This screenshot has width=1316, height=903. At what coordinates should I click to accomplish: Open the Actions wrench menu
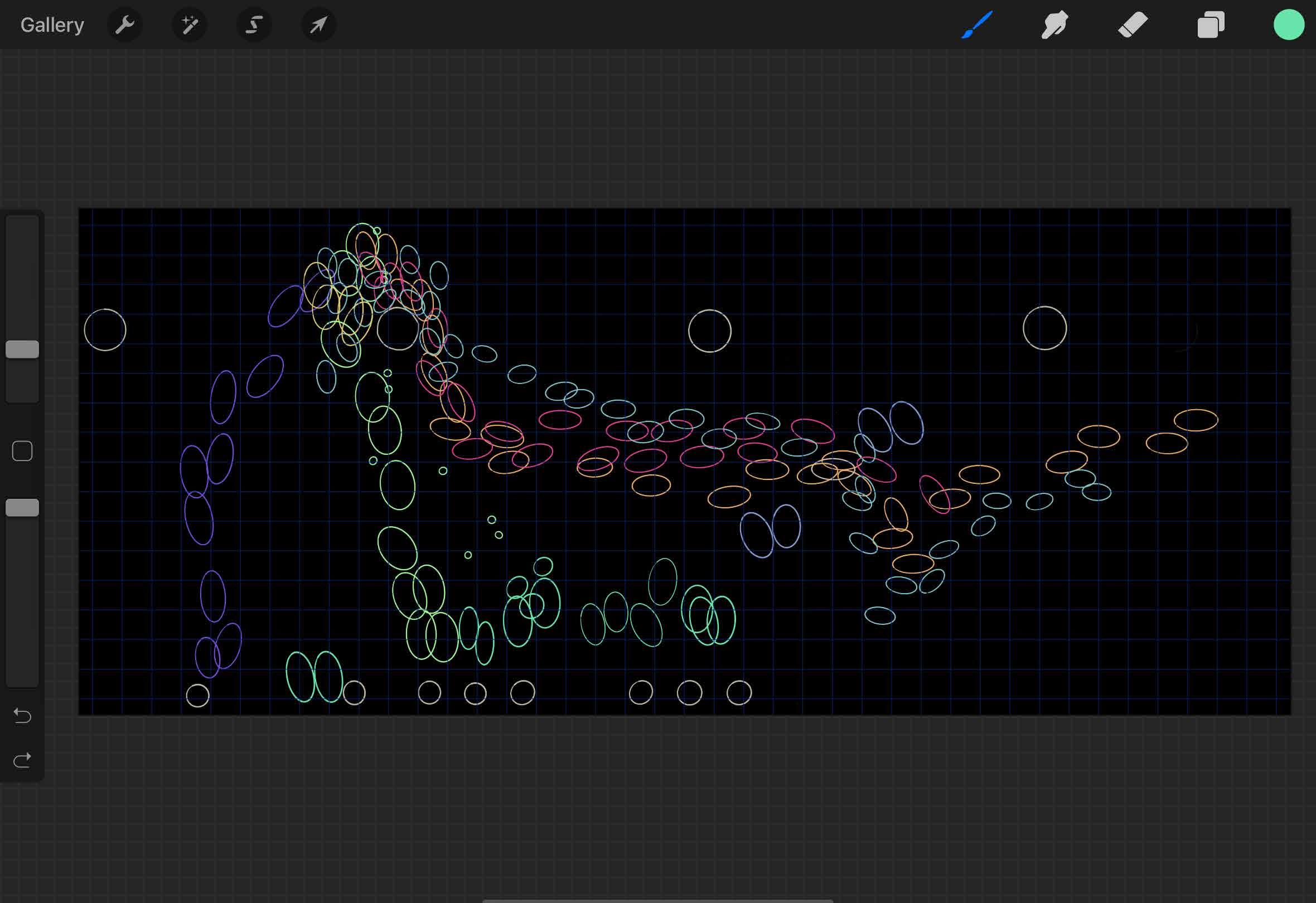tap(124, 25)
